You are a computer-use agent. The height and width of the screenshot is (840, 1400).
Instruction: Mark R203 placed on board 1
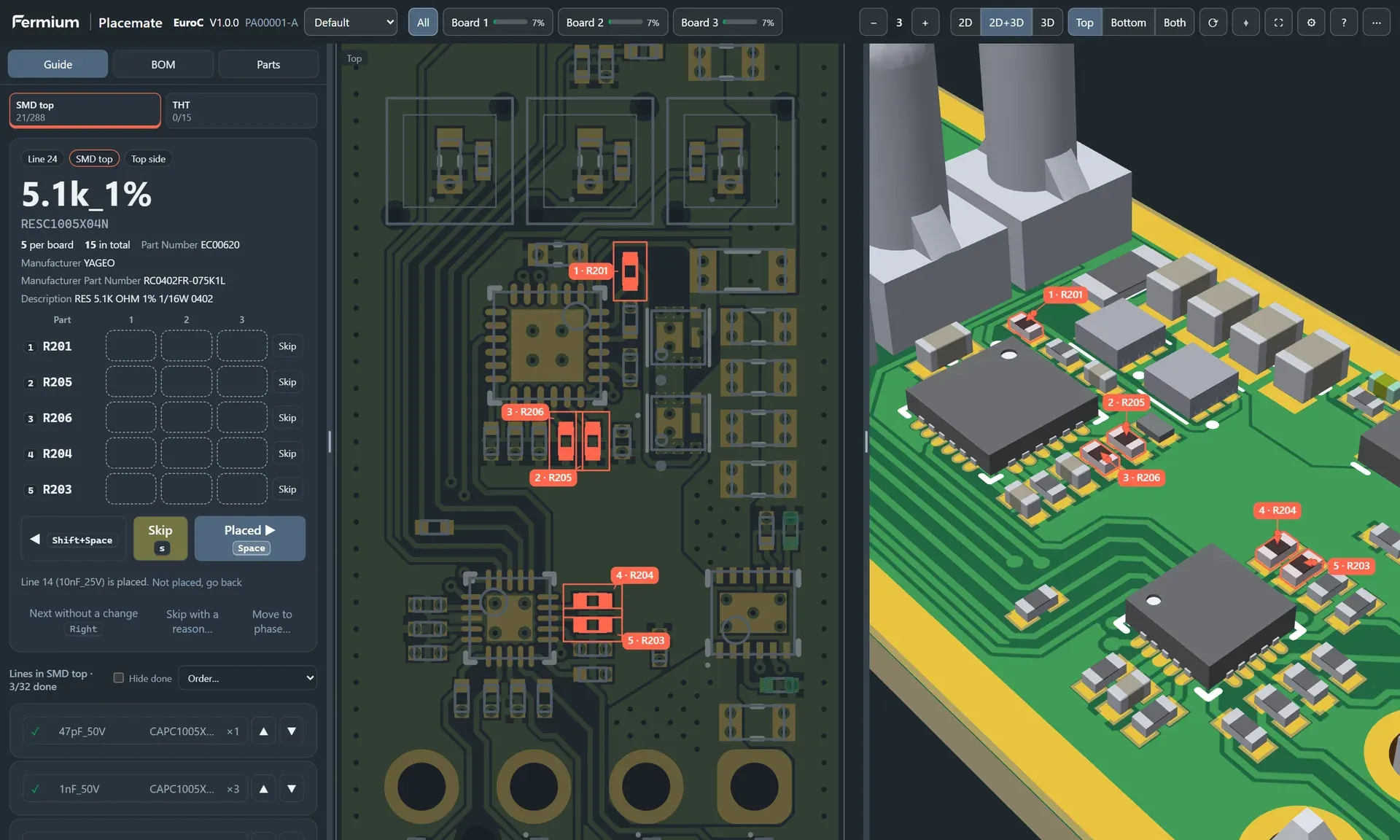pos(131,489)
